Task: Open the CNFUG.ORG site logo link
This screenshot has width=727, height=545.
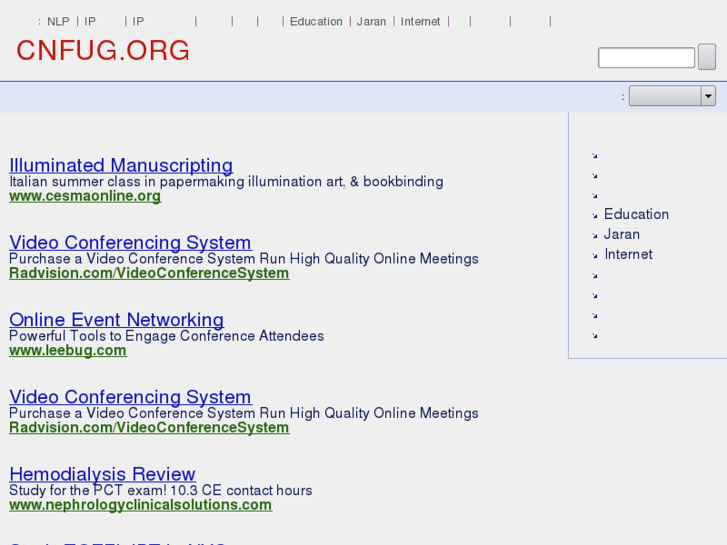Action: (x=103, y=50)
